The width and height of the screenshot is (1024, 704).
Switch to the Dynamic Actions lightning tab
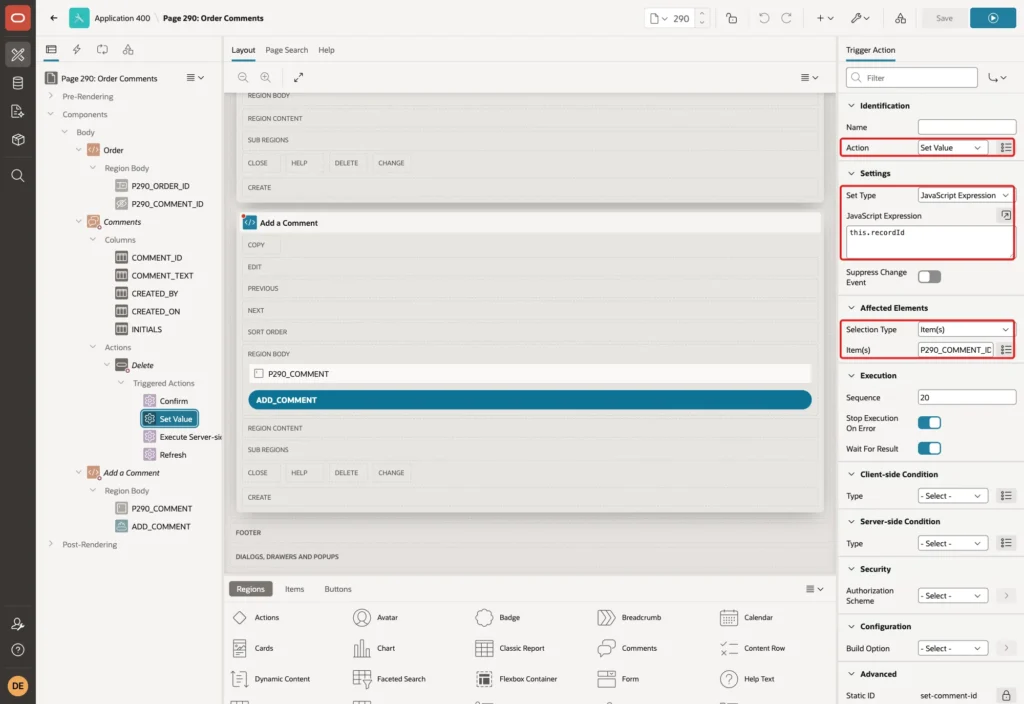[76, 50]
